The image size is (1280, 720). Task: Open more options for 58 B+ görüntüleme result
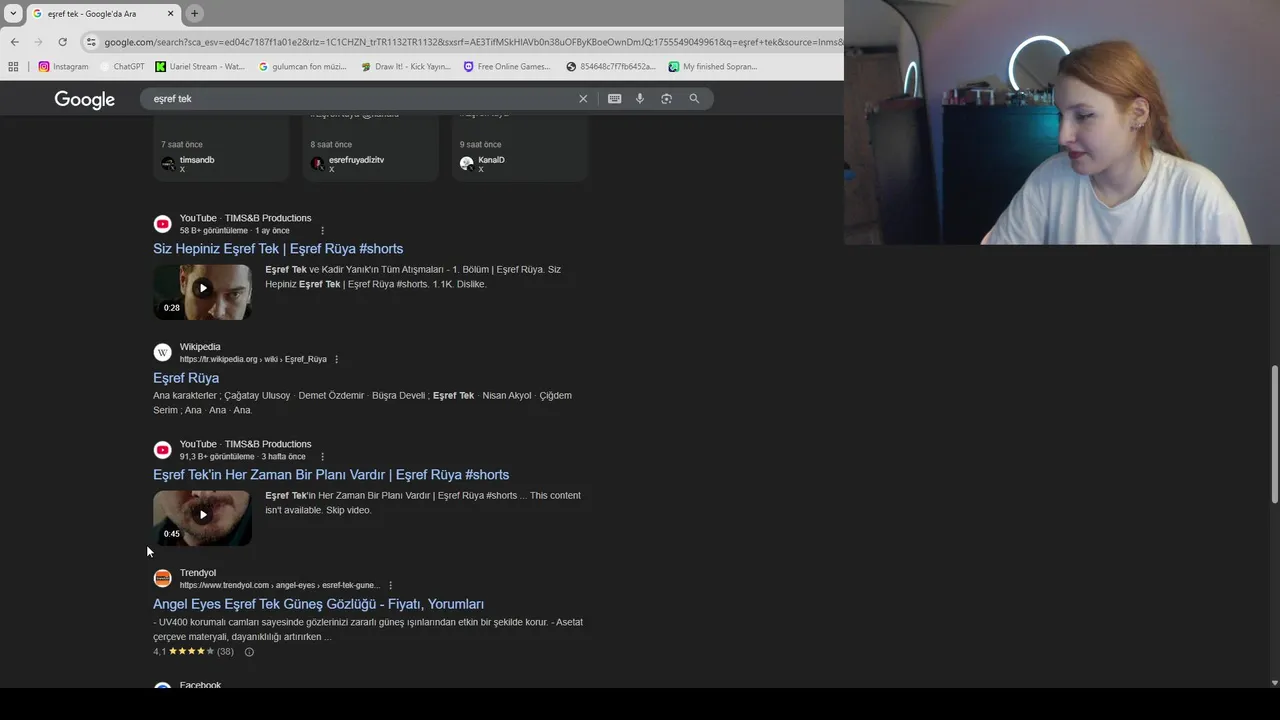coord(322,231)
